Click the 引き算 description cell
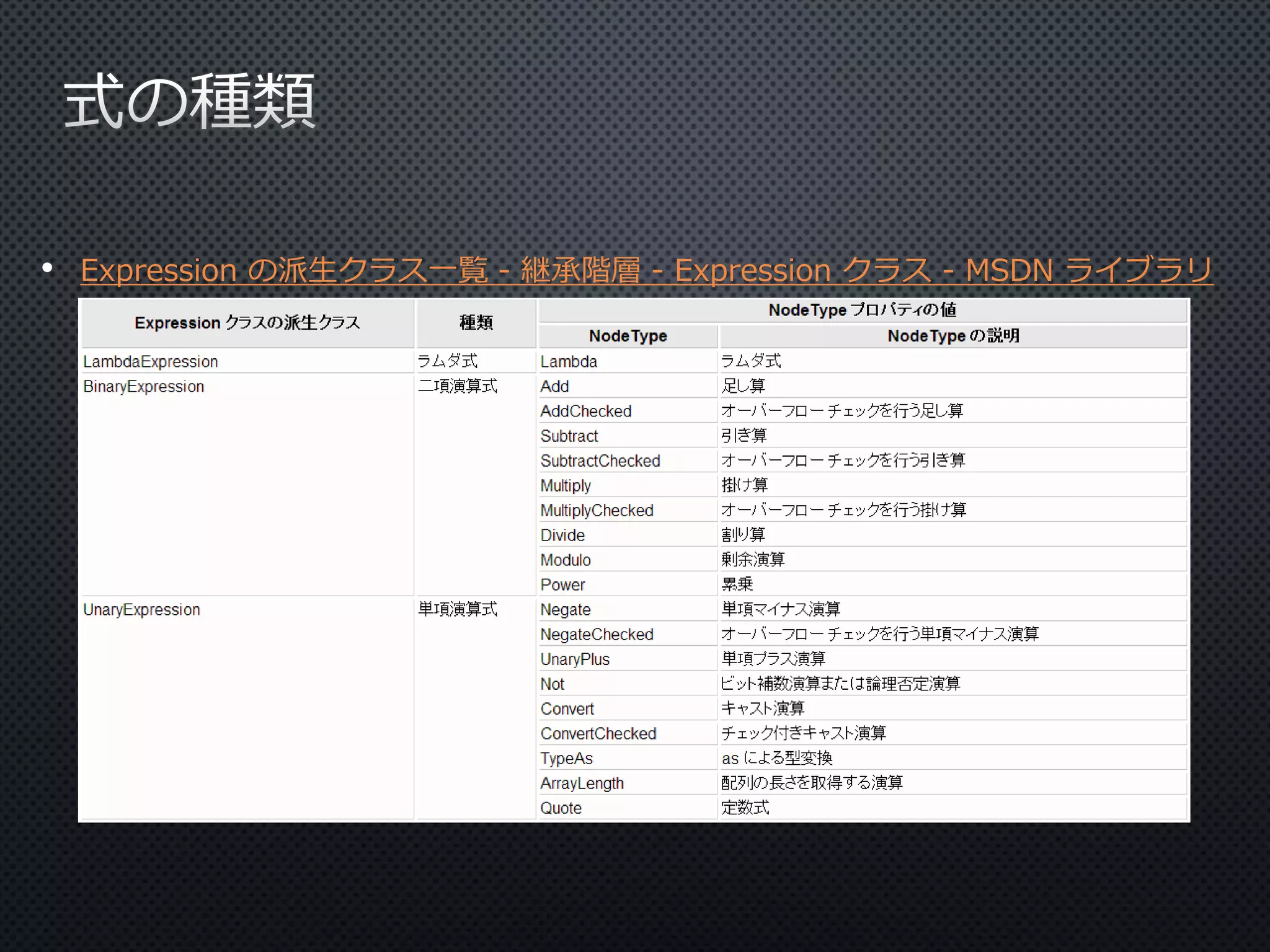1270x952 pixels. click(x=954, y=436)
